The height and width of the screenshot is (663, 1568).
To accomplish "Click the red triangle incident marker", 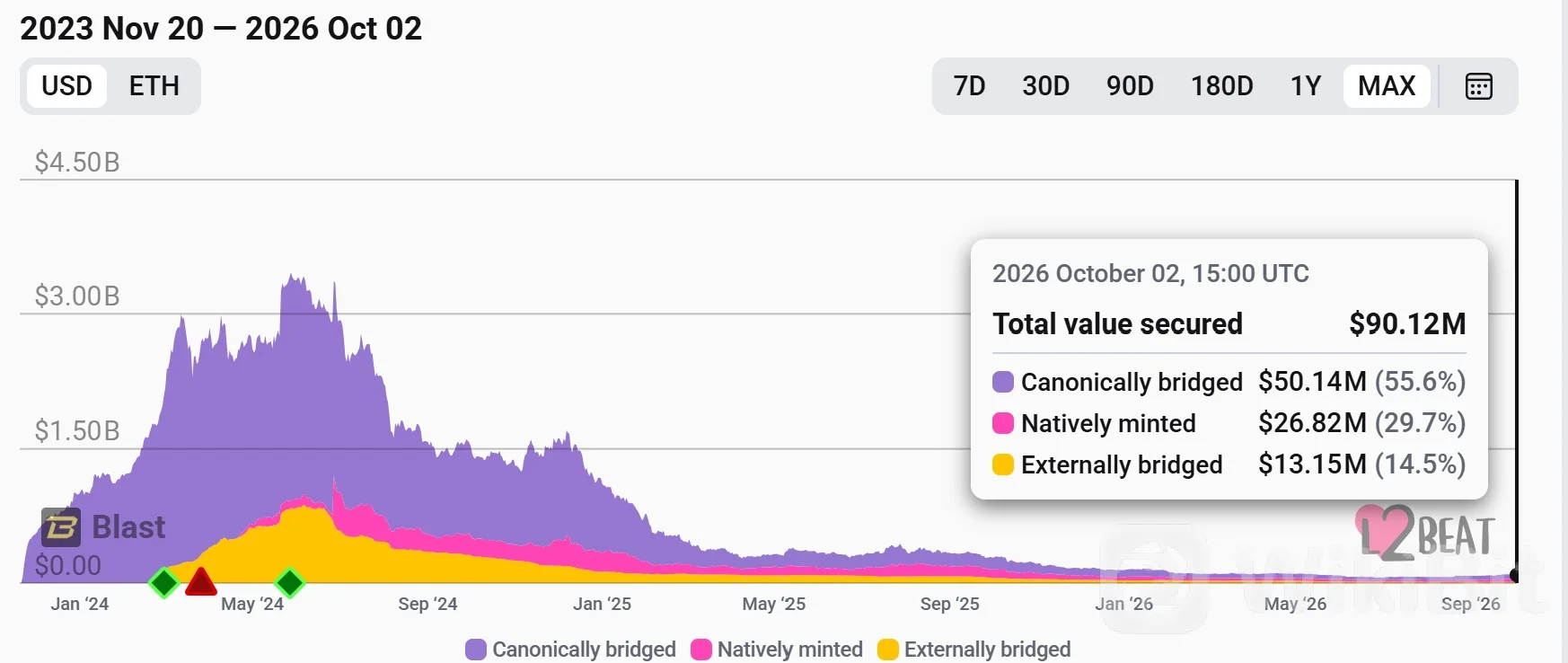I will [200, 582].
